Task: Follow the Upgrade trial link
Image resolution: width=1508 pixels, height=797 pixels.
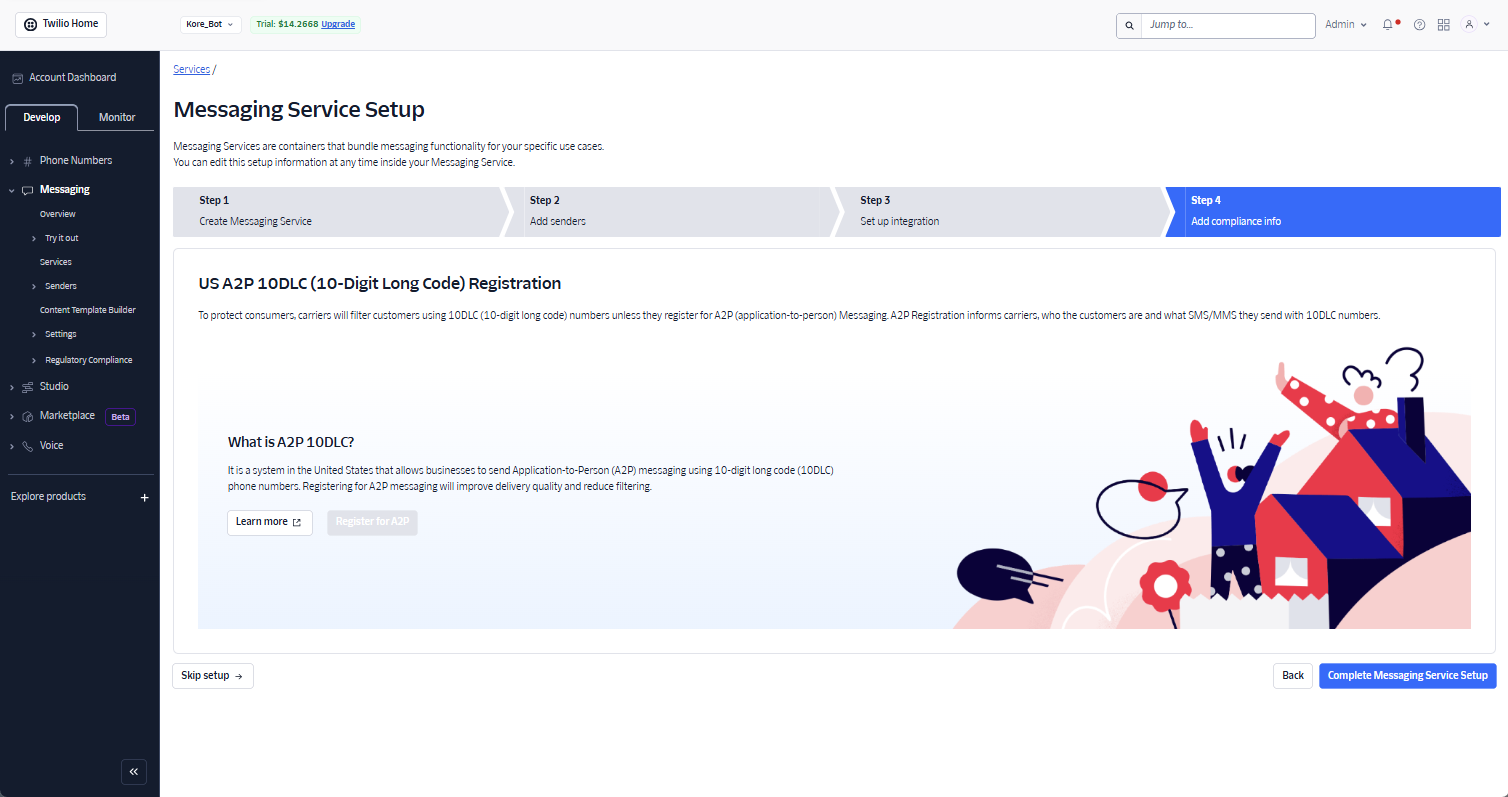Action: [338, 24]
